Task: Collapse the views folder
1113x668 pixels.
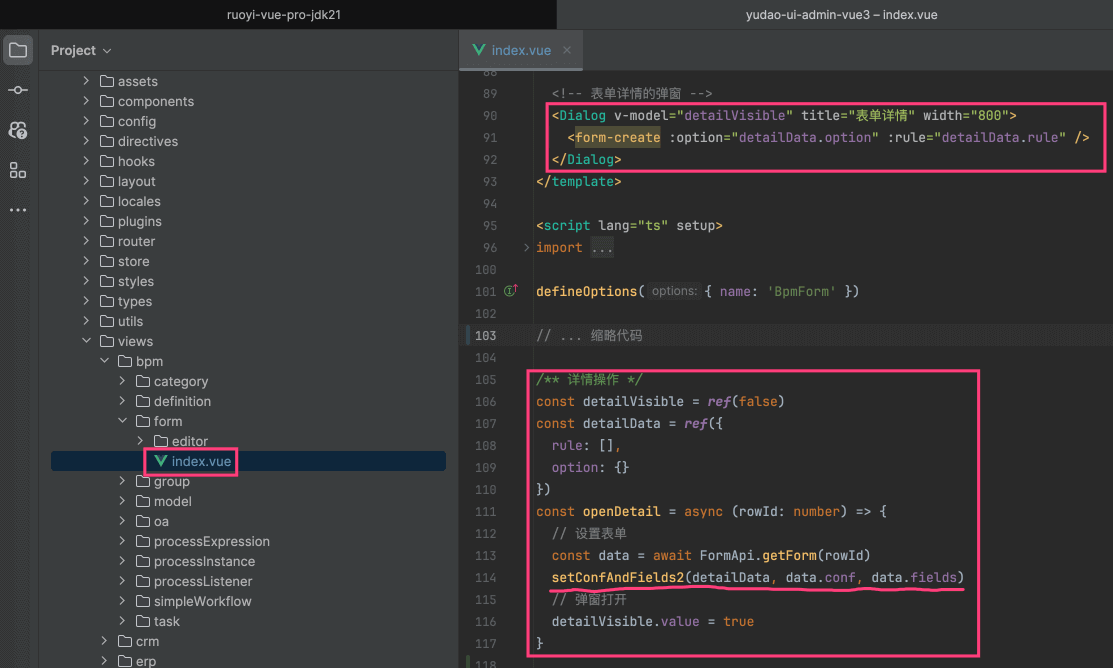Action: (86, 341)
